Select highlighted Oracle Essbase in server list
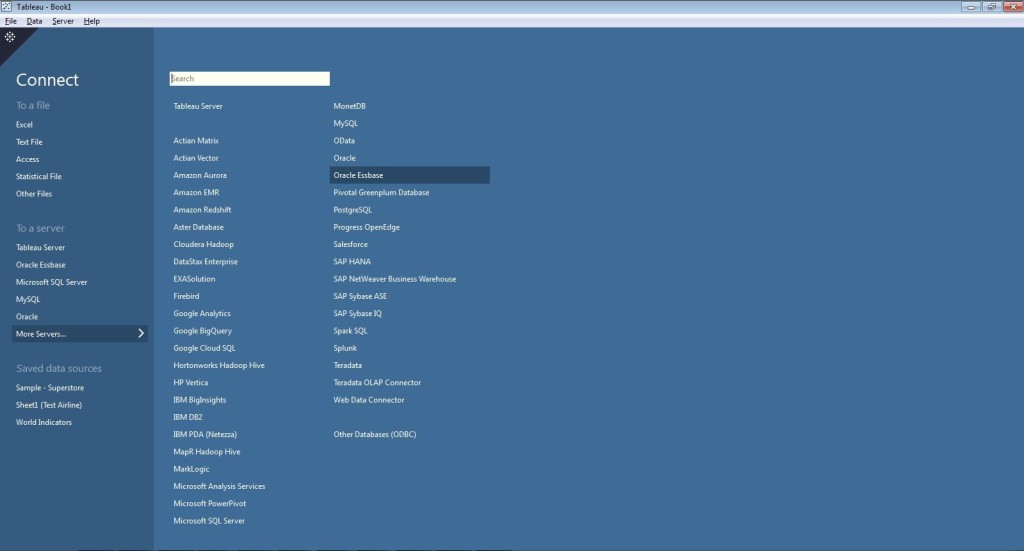 click(x=409, y=175)
